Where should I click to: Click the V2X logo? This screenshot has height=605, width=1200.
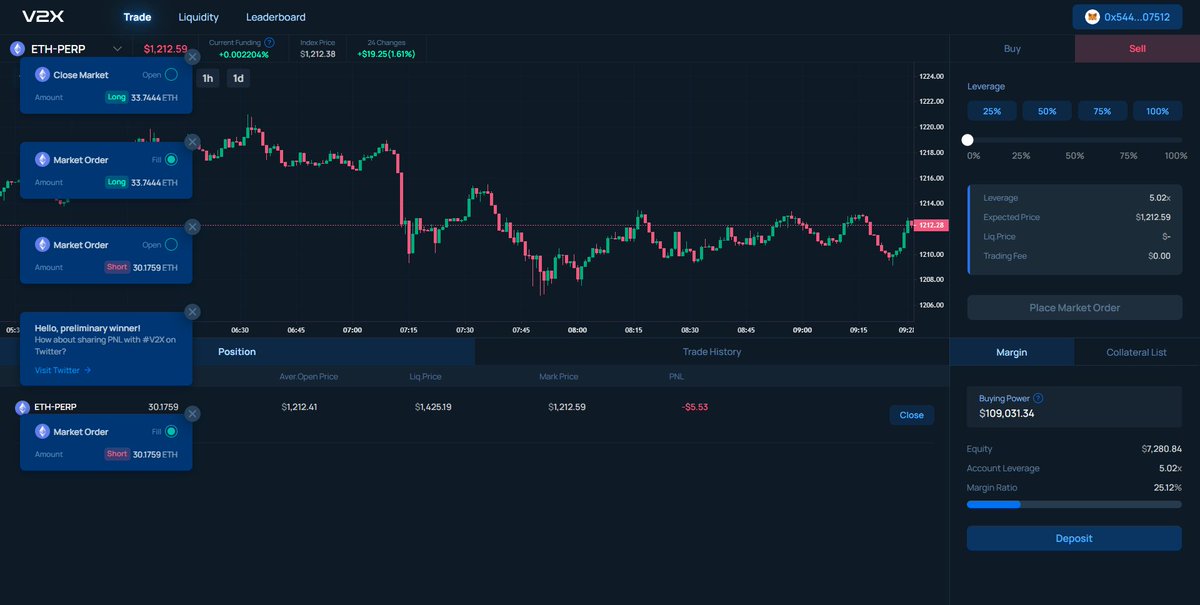point(43,17)
